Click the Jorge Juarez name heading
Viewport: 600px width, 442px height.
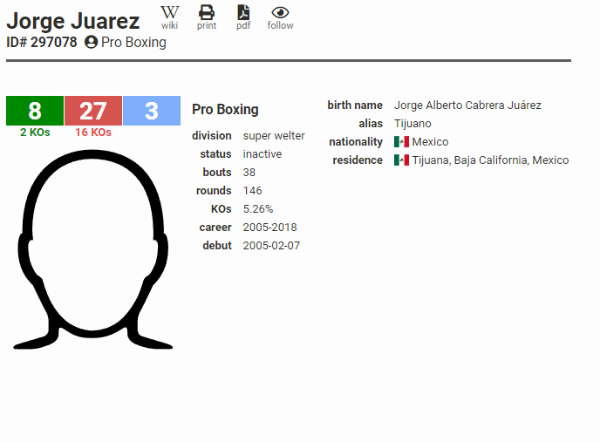(x=73, y=18)
